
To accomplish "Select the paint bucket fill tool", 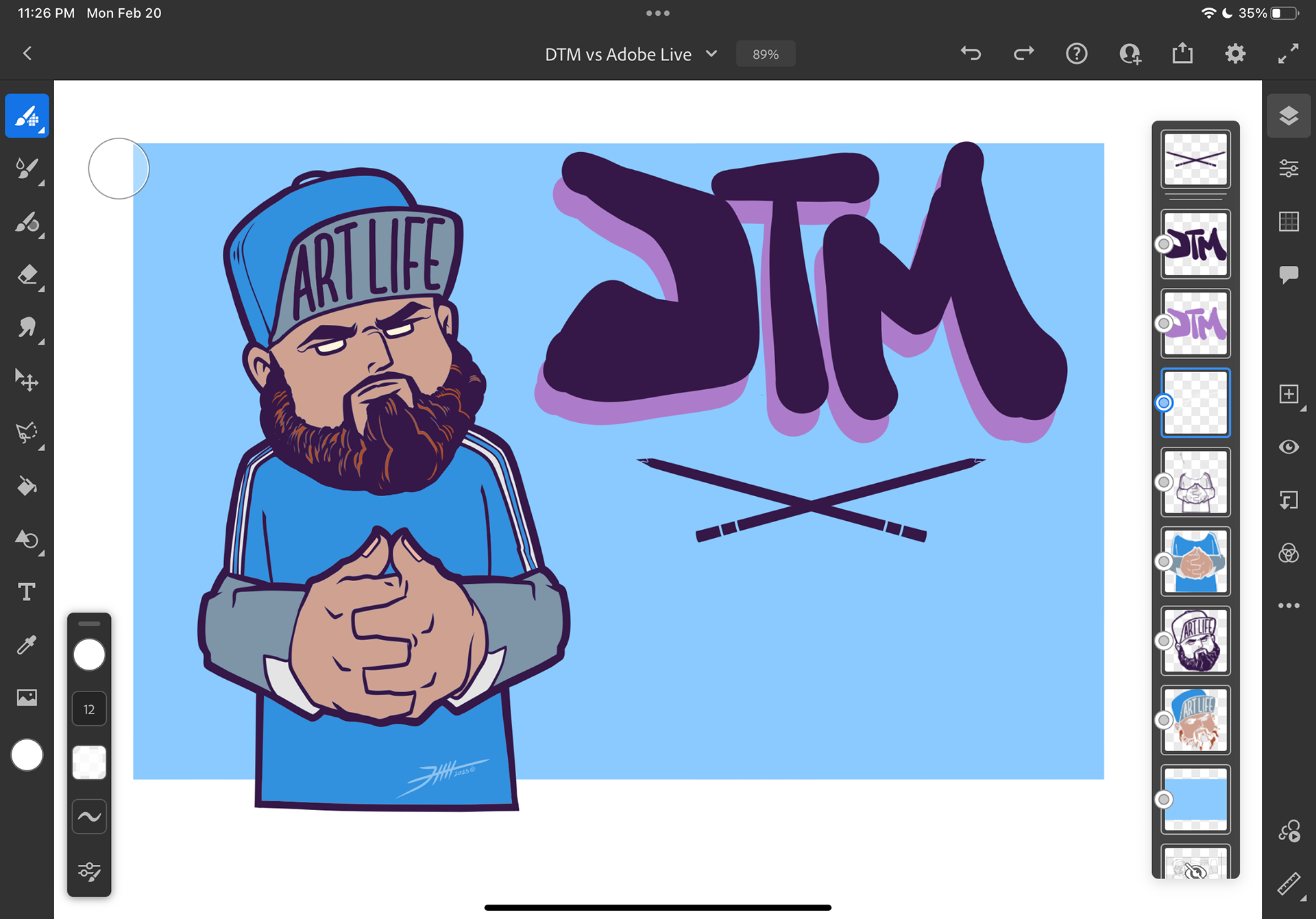I will pos(27,486).
